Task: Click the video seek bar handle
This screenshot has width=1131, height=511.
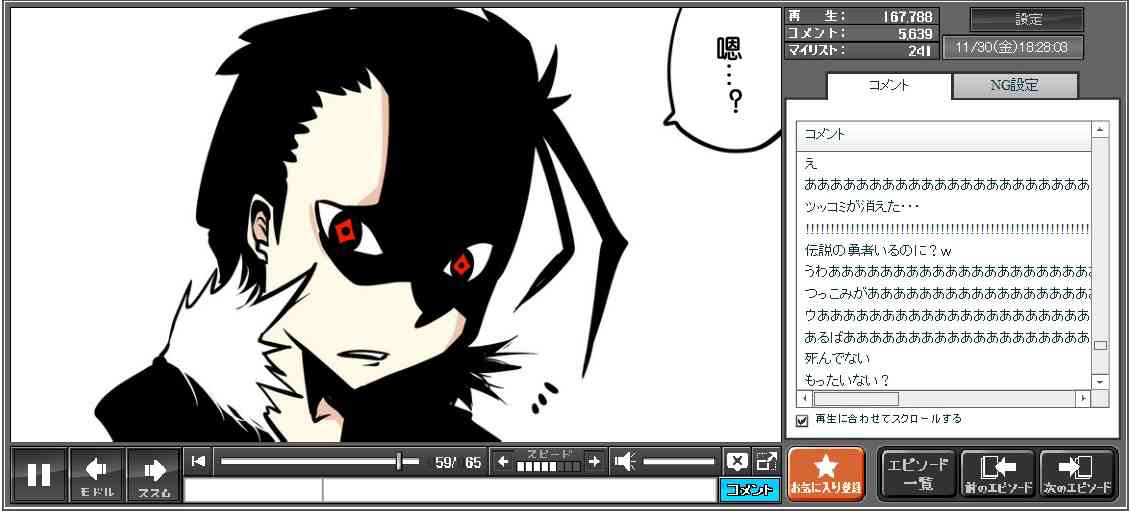Action: pos(399,461)
